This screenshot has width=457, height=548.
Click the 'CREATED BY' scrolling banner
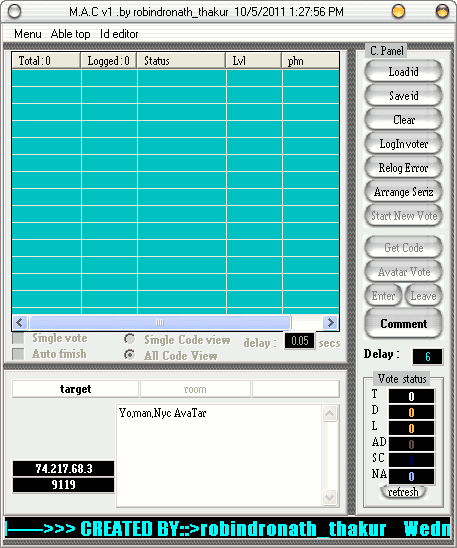pos(228,528)
